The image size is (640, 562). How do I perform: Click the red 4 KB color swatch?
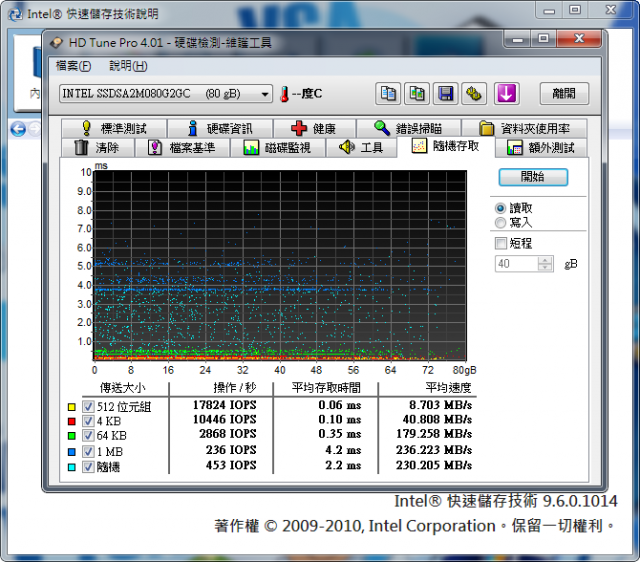pyautogui.click(x=72, y=421)
